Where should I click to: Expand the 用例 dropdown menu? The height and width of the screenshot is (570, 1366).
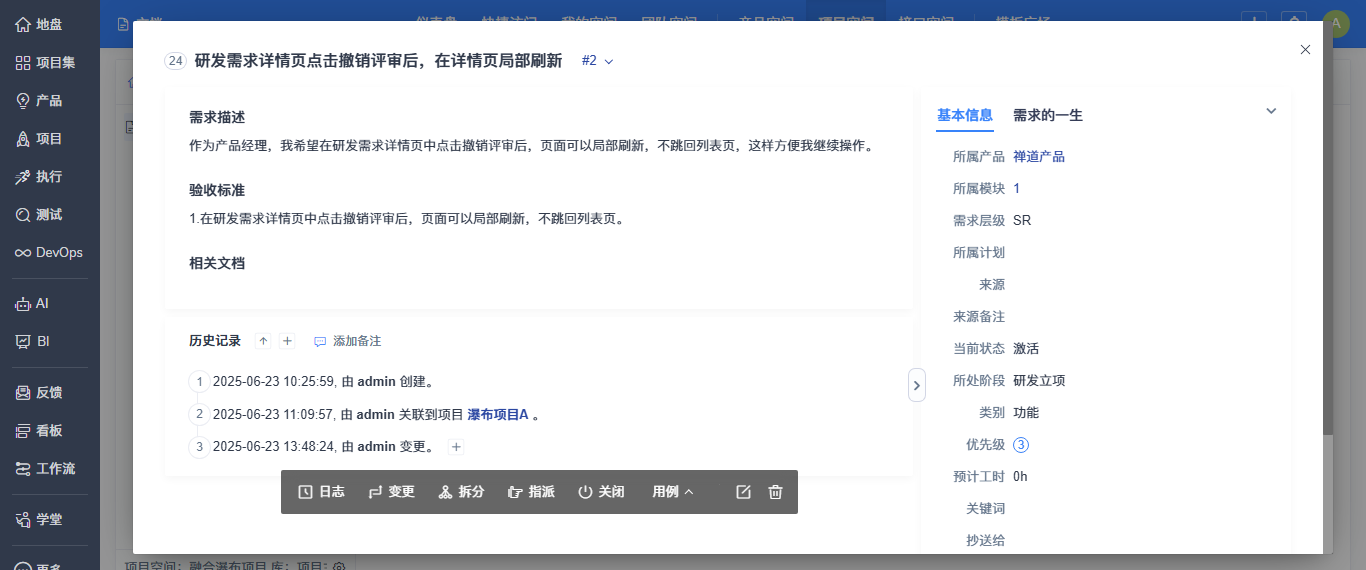coord(673,492)
